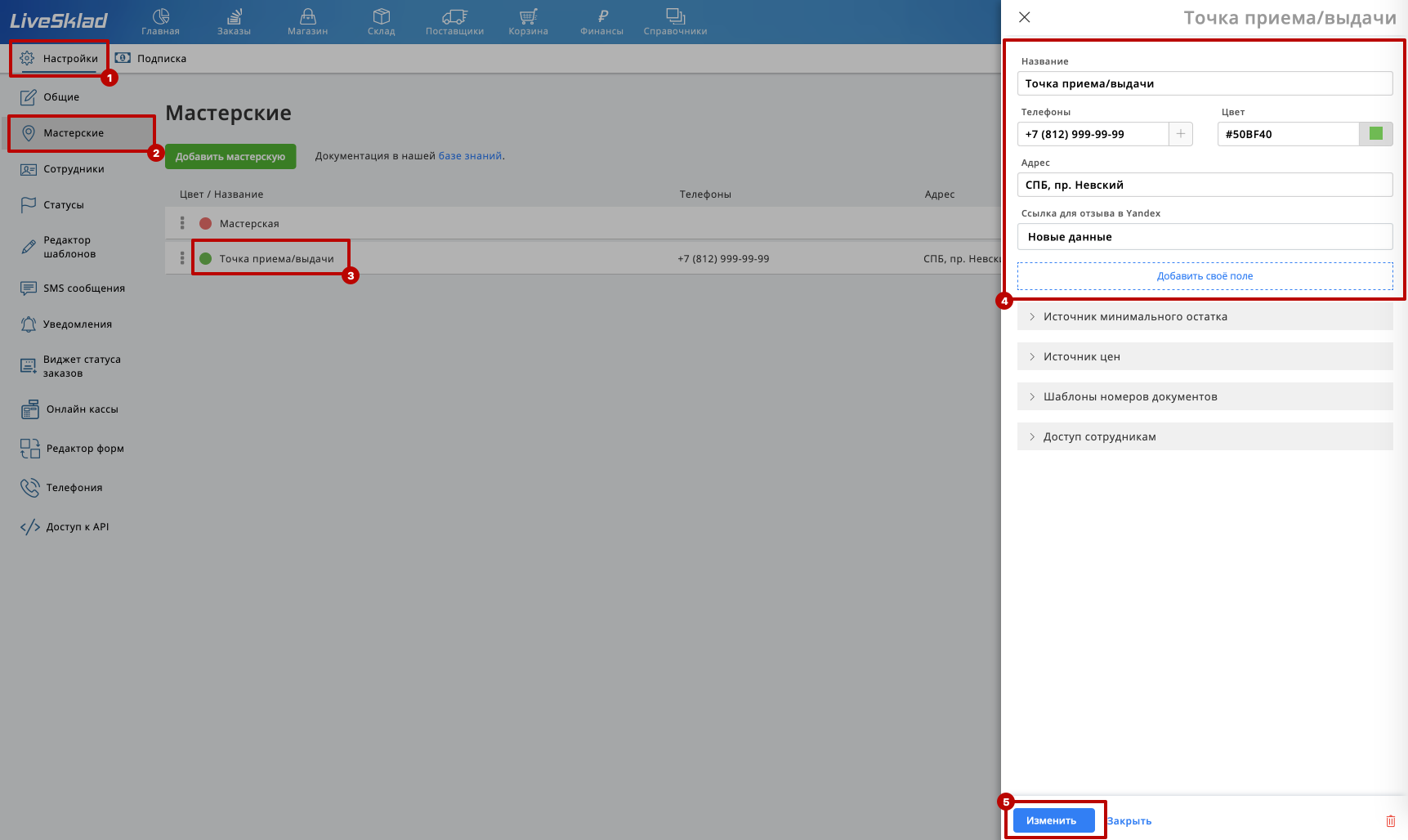Open drag menu dots for Мастерская row

tap(182, 223)
